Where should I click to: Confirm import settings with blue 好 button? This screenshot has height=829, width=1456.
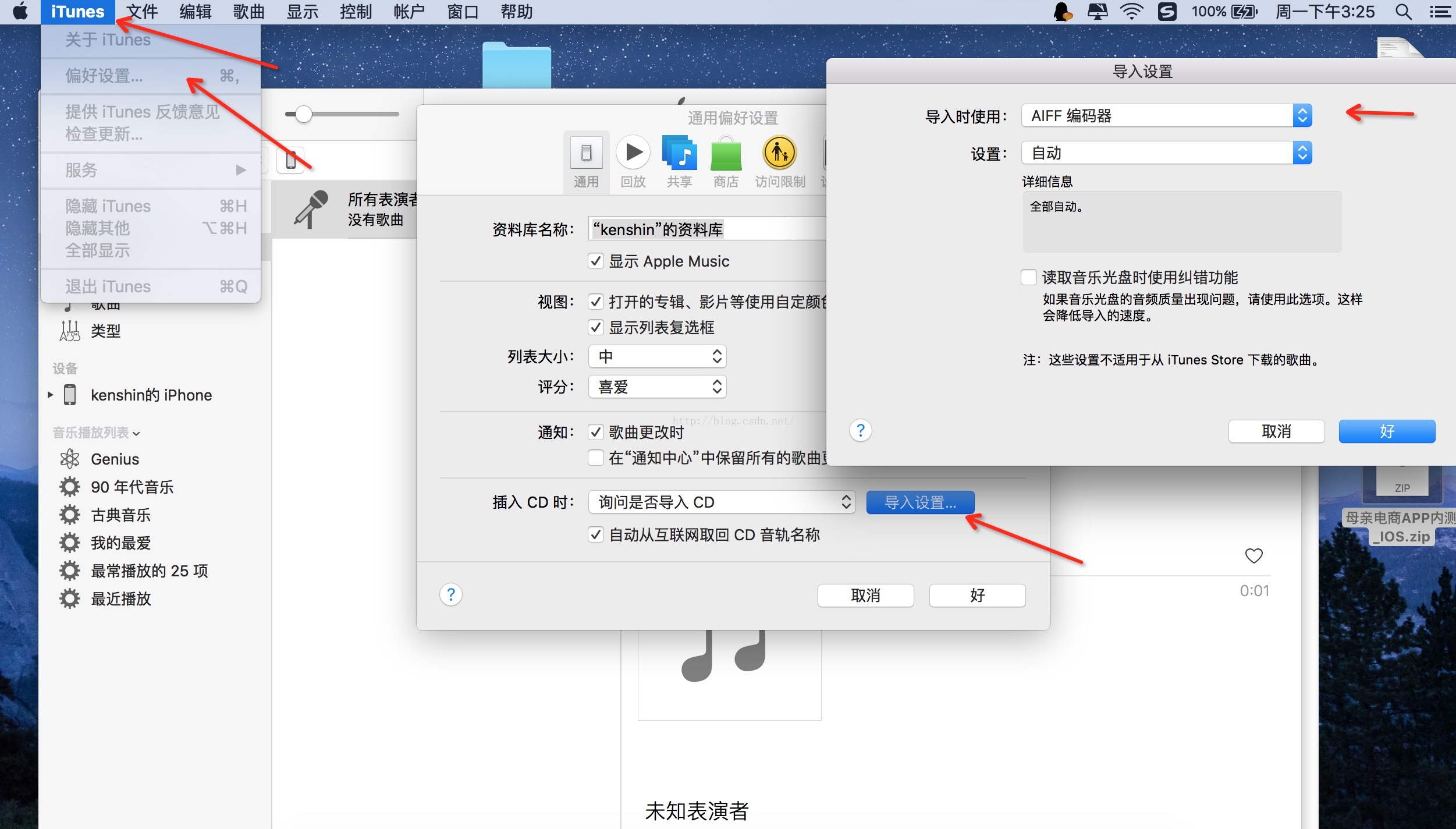(1386, 431)
